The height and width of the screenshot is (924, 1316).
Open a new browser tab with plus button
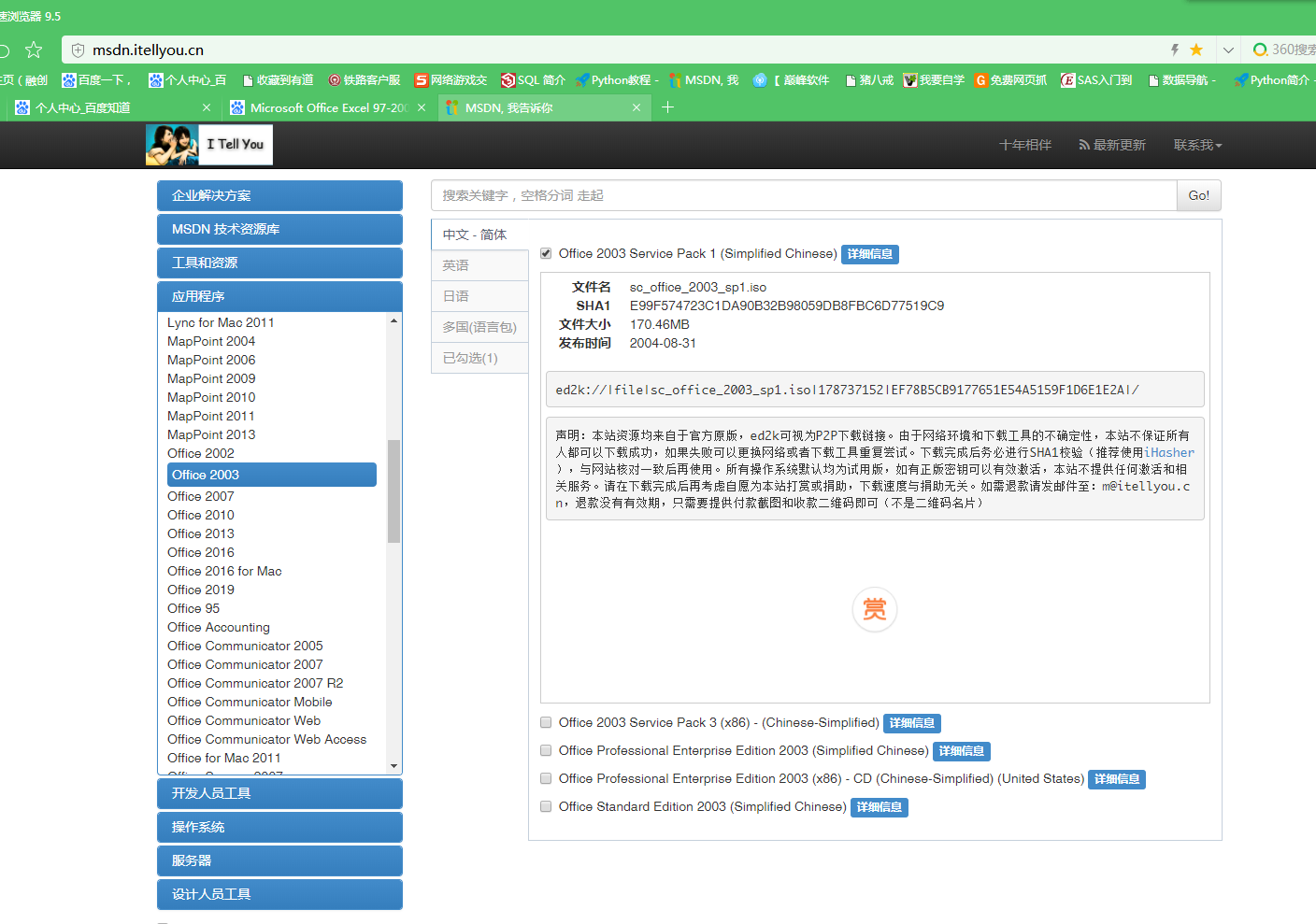[x=667, y=107]
